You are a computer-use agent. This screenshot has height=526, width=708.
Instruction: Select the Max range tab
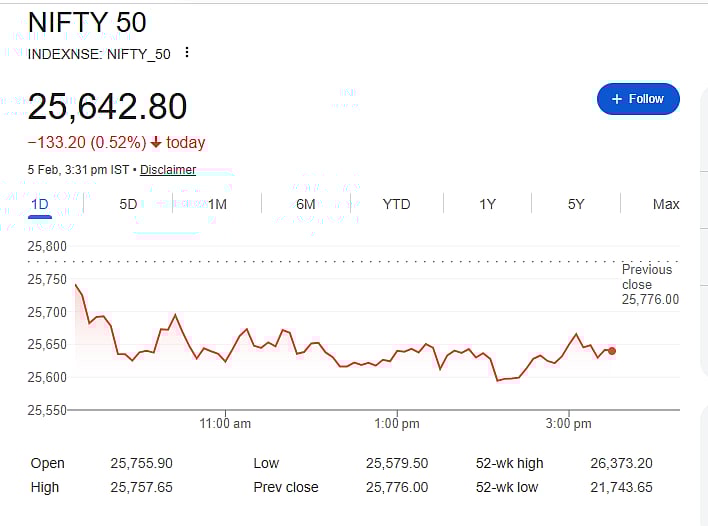pos(666,204)
